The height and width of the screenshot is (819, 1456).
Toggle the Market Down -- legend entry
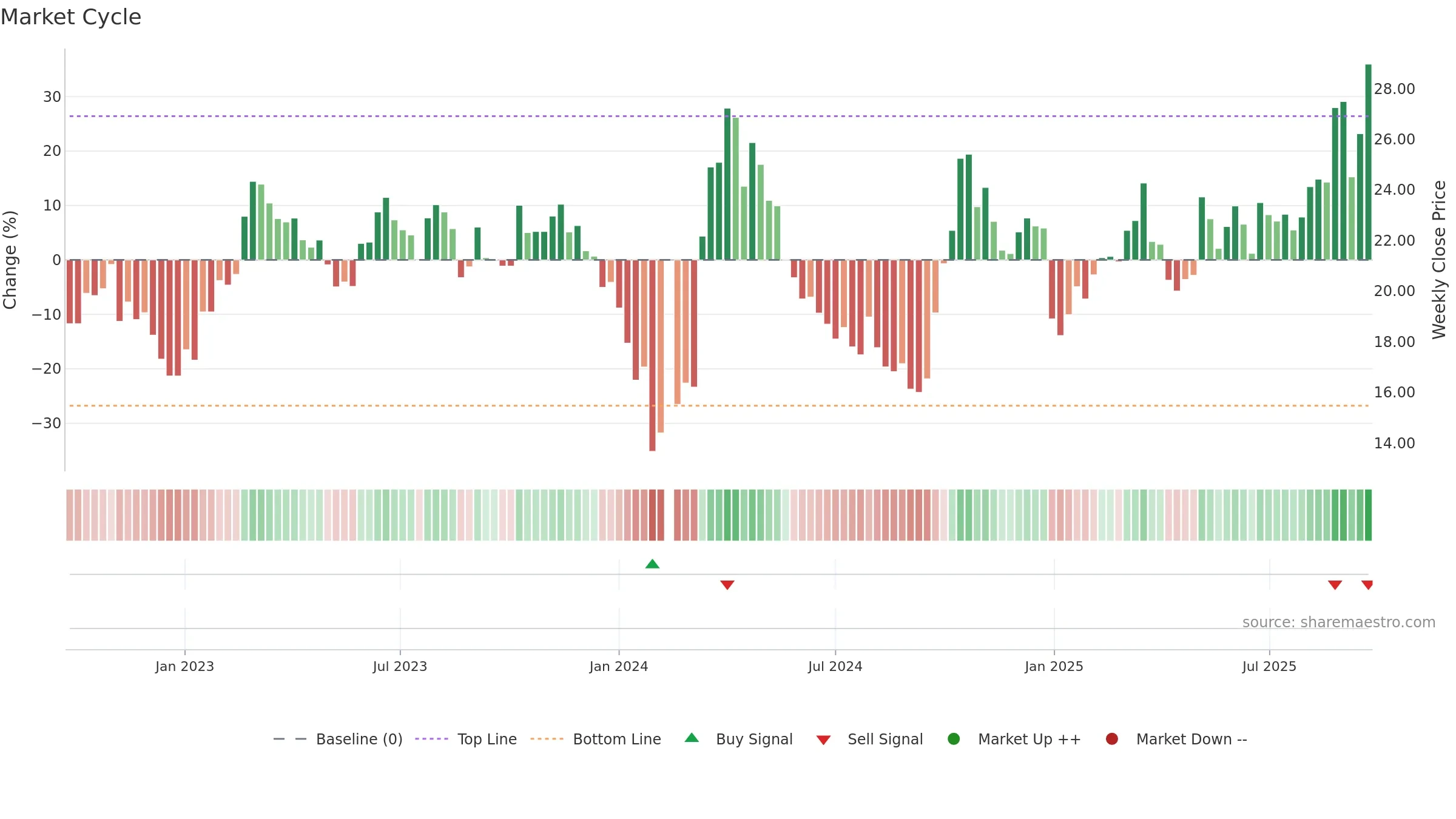(1176, 739)
